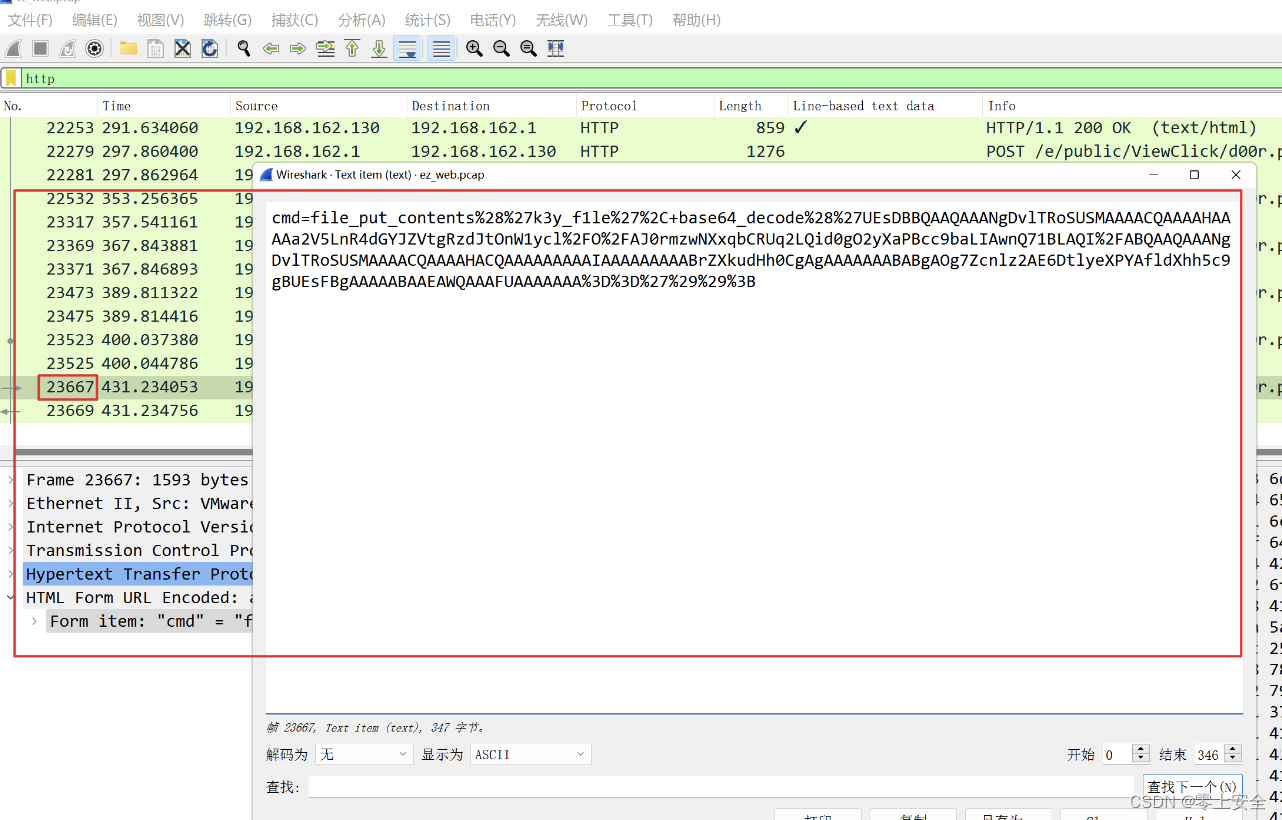
Task: Open the 文件(F) menu
Action: [x=30, y=20]
